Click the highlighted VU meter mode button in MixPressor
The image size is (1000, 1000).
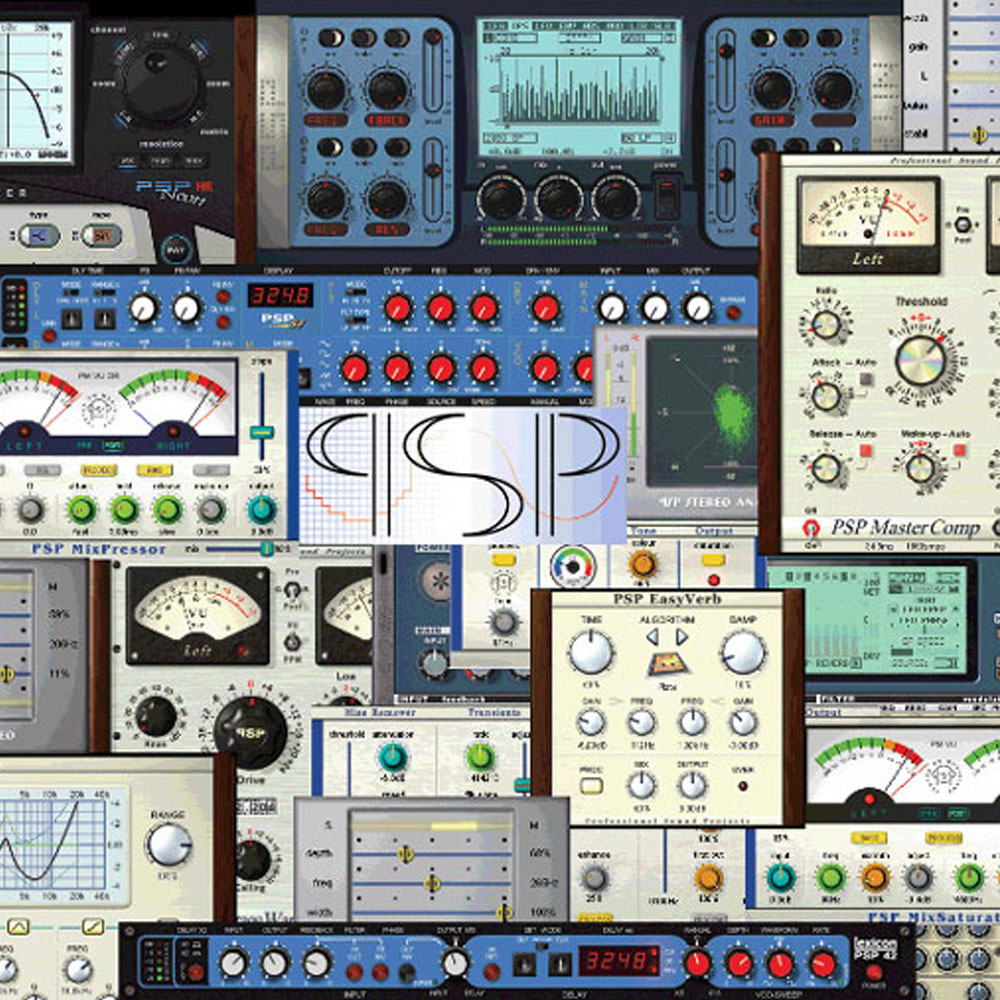tap(112, 446)
